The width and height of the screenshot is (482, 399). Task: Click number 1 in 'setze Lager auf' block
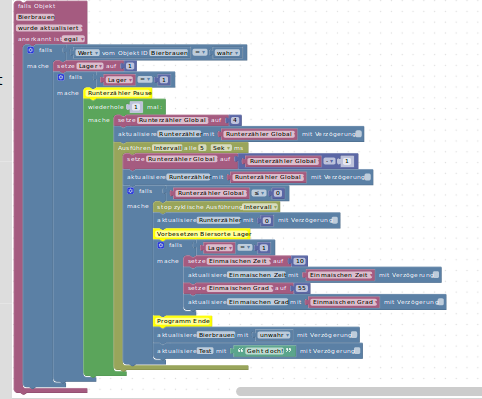(130, 66)
